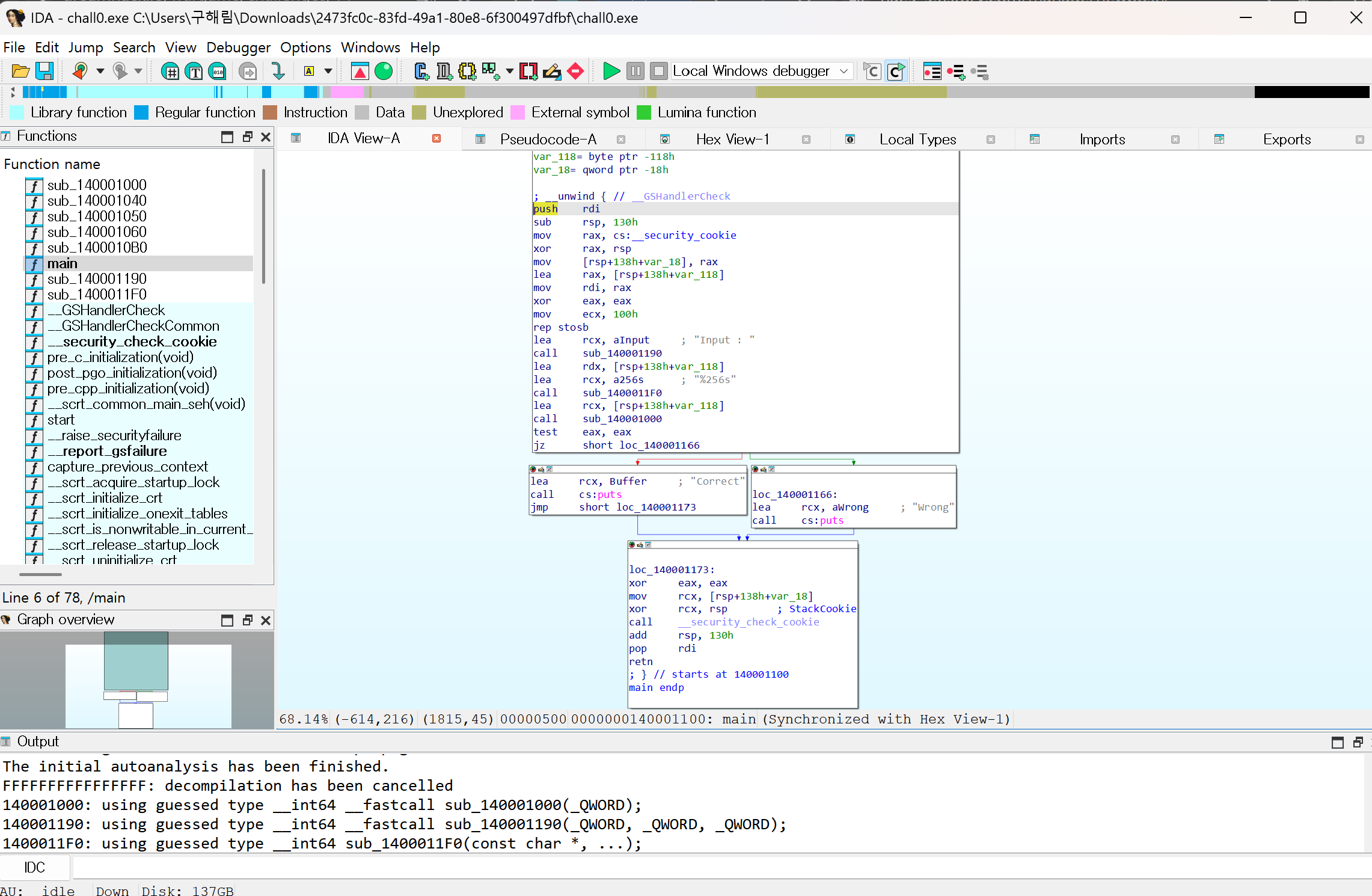
Task: Click the green circle toolbar icon
Action: coord(384,72)
